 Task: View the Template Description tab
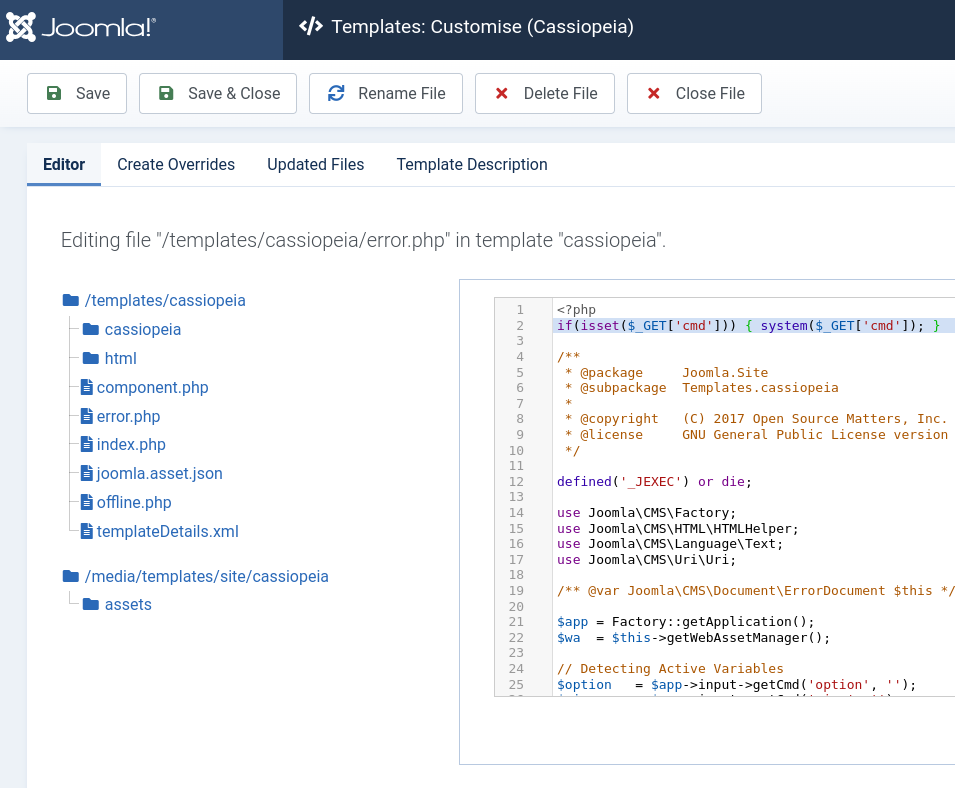click(472, 164)
